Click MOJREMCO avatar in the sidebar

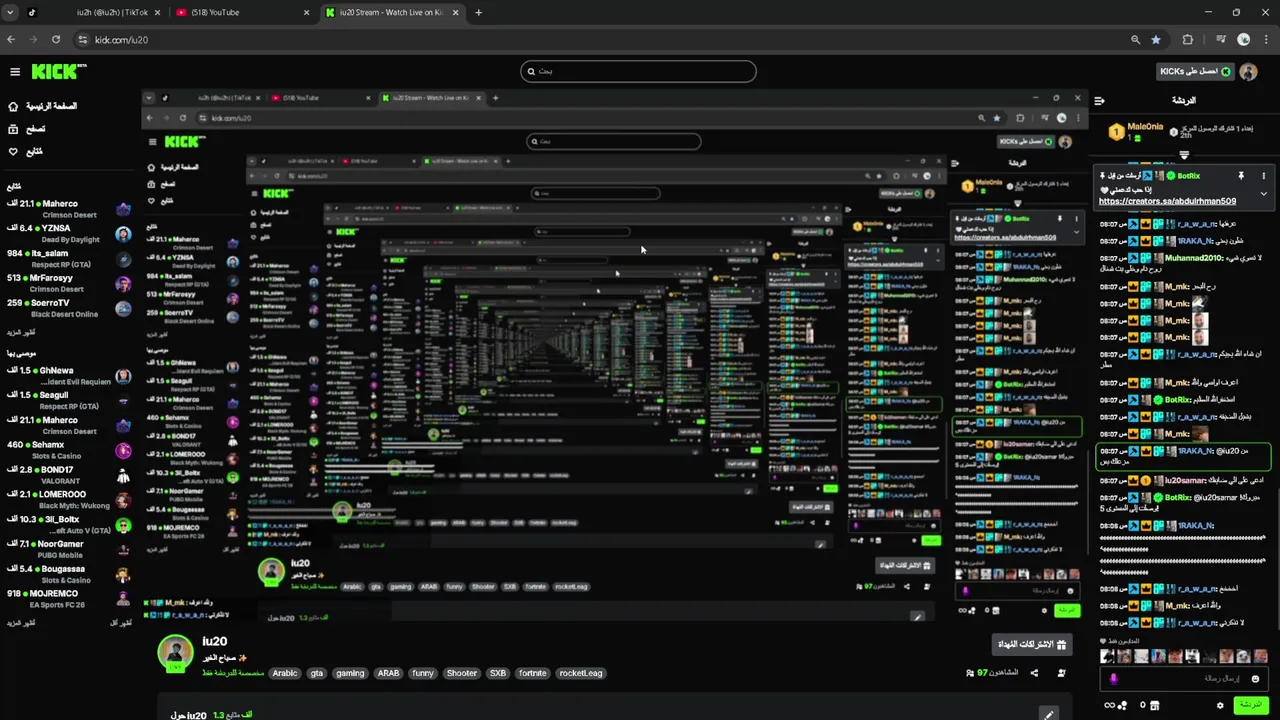click(x=123, y=599)
